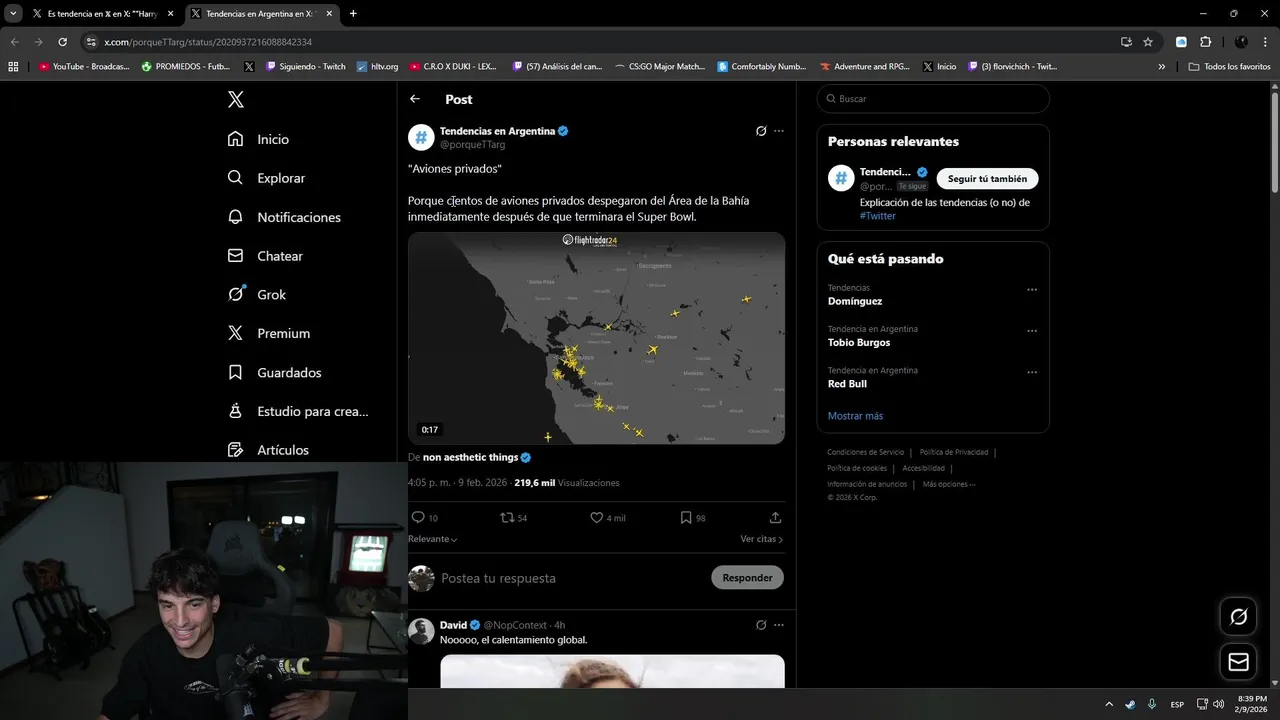Open Artículos in the sidebar

click(x=268, y=450)
